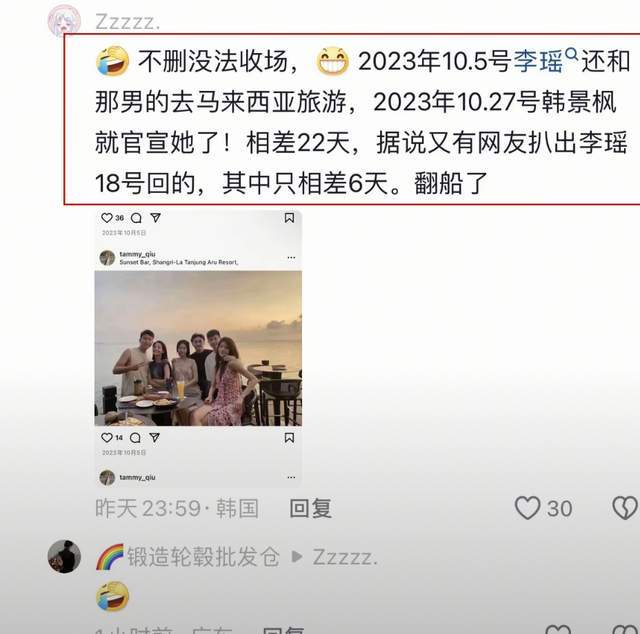Open three-dot menu on bottom tammy_qiu post
Viewport: 640px width, 634px height.
291,477
